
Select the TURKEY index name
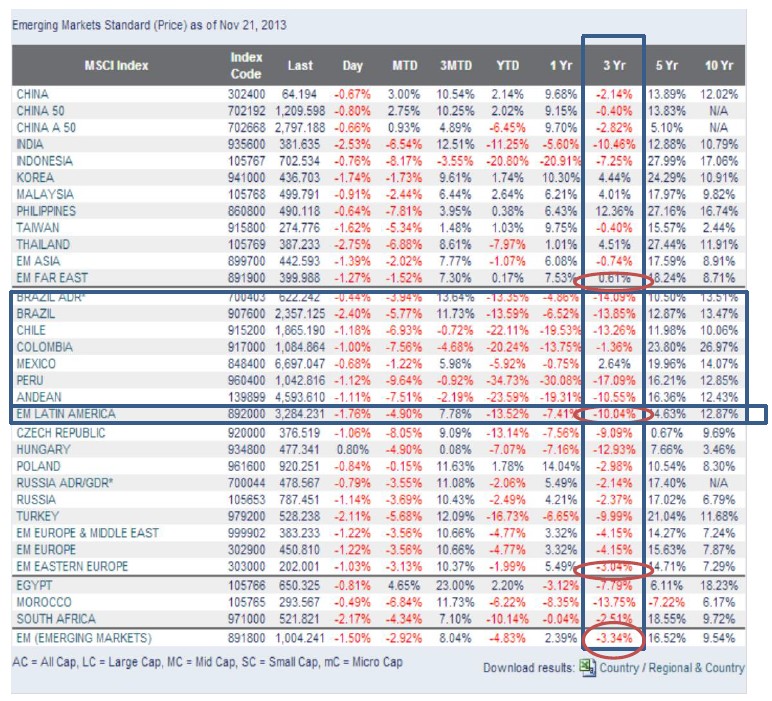(x=38, y=516)
